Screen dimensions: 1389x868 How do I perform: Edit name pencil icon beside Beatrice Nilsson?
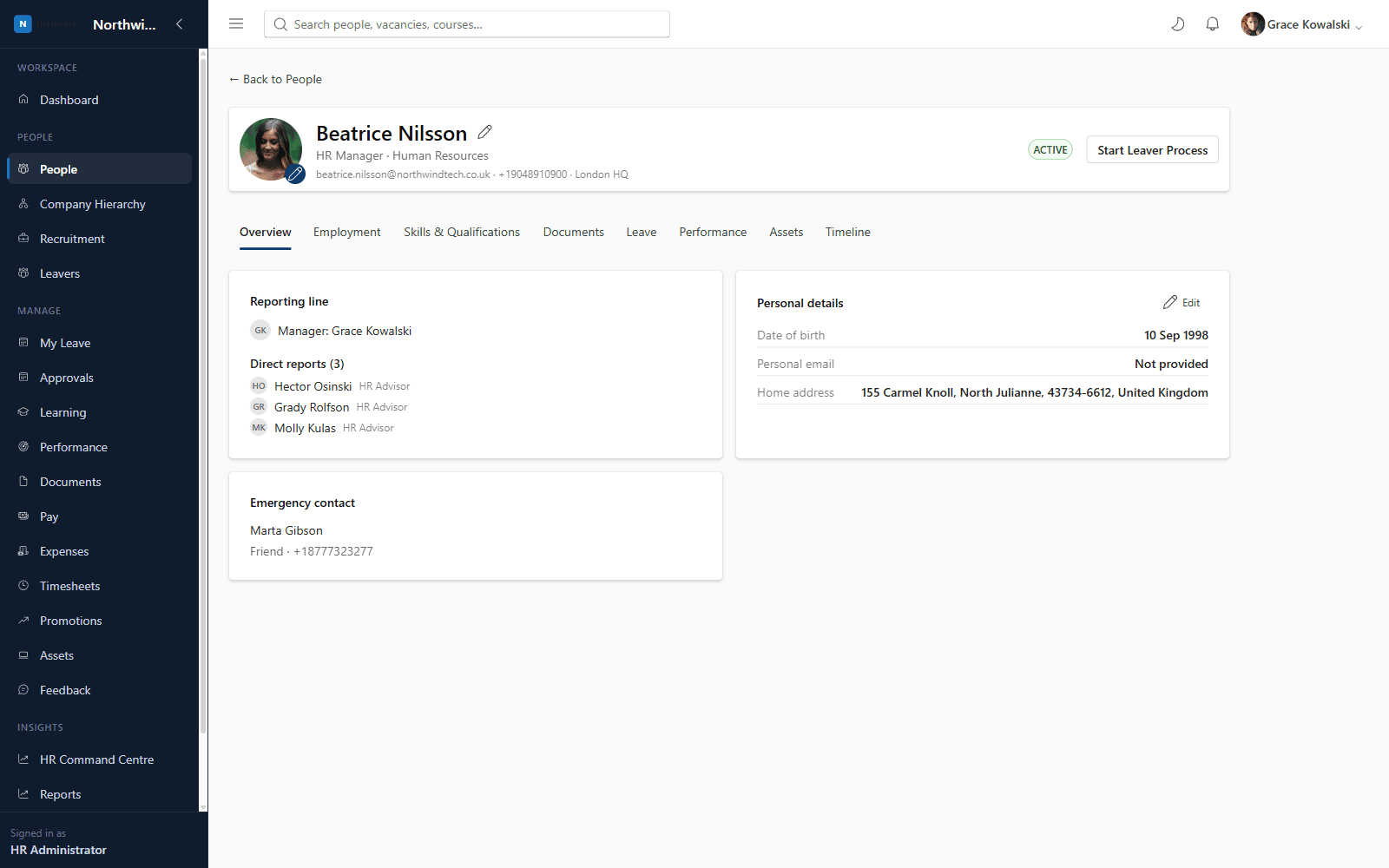point(485,132)
